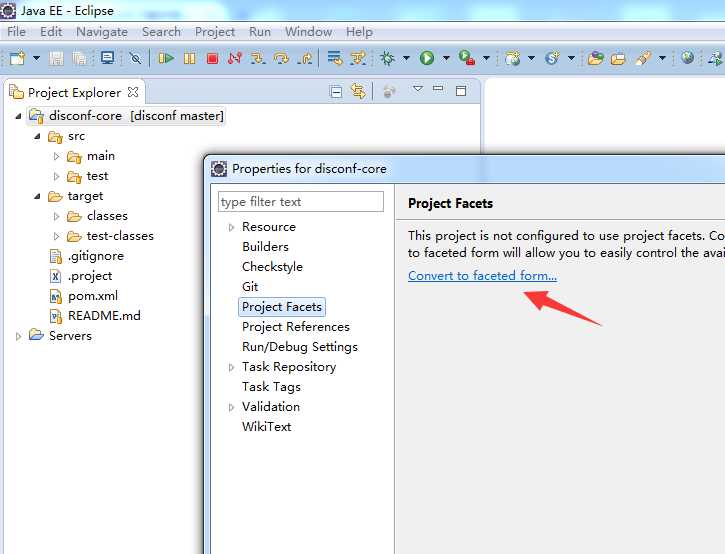The width and height of the screenshot is (725, 554).
Task: Maximize the Project Explorer view
Action: [461, 91]
